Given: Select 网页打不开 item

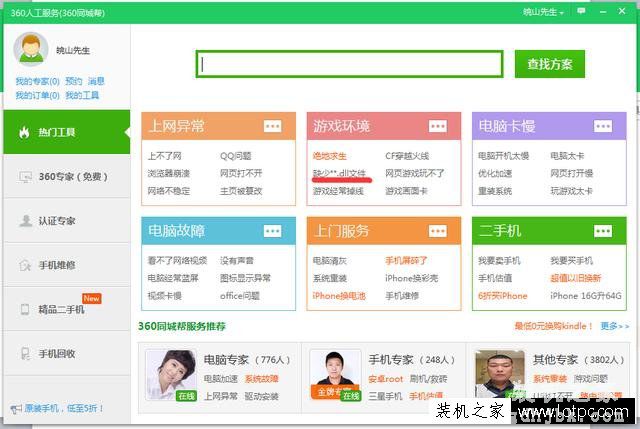Looking at the screenshot, I should (x=241, y=173).
